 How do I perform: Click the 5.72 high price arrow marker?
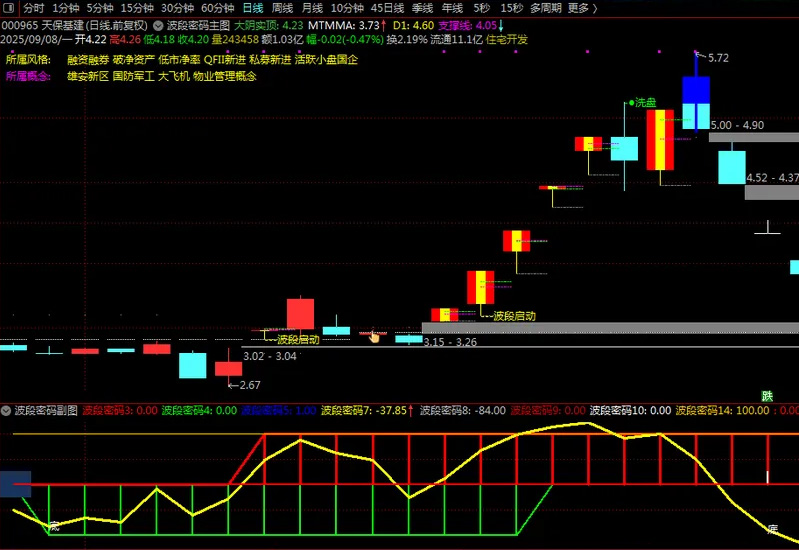716,58
